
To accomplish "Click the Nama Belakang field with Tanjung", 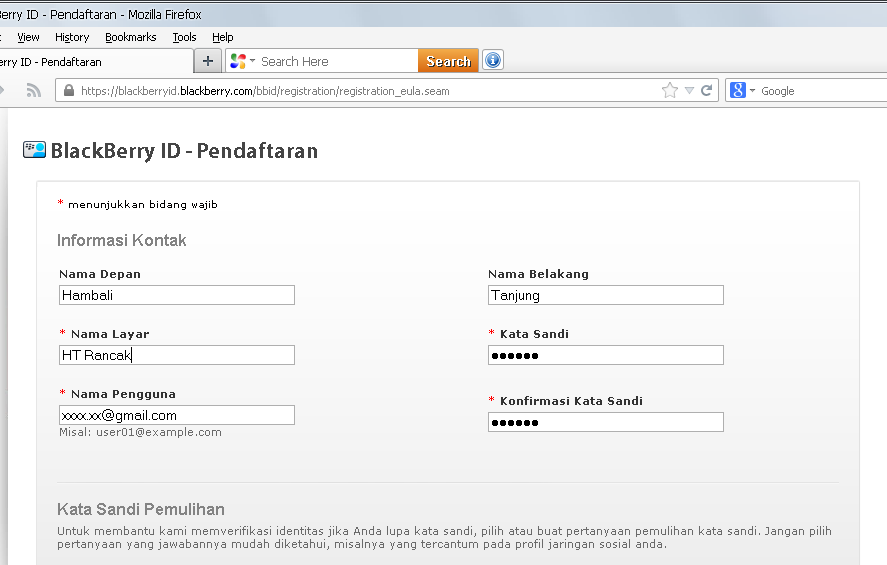I will coord(606,295).
